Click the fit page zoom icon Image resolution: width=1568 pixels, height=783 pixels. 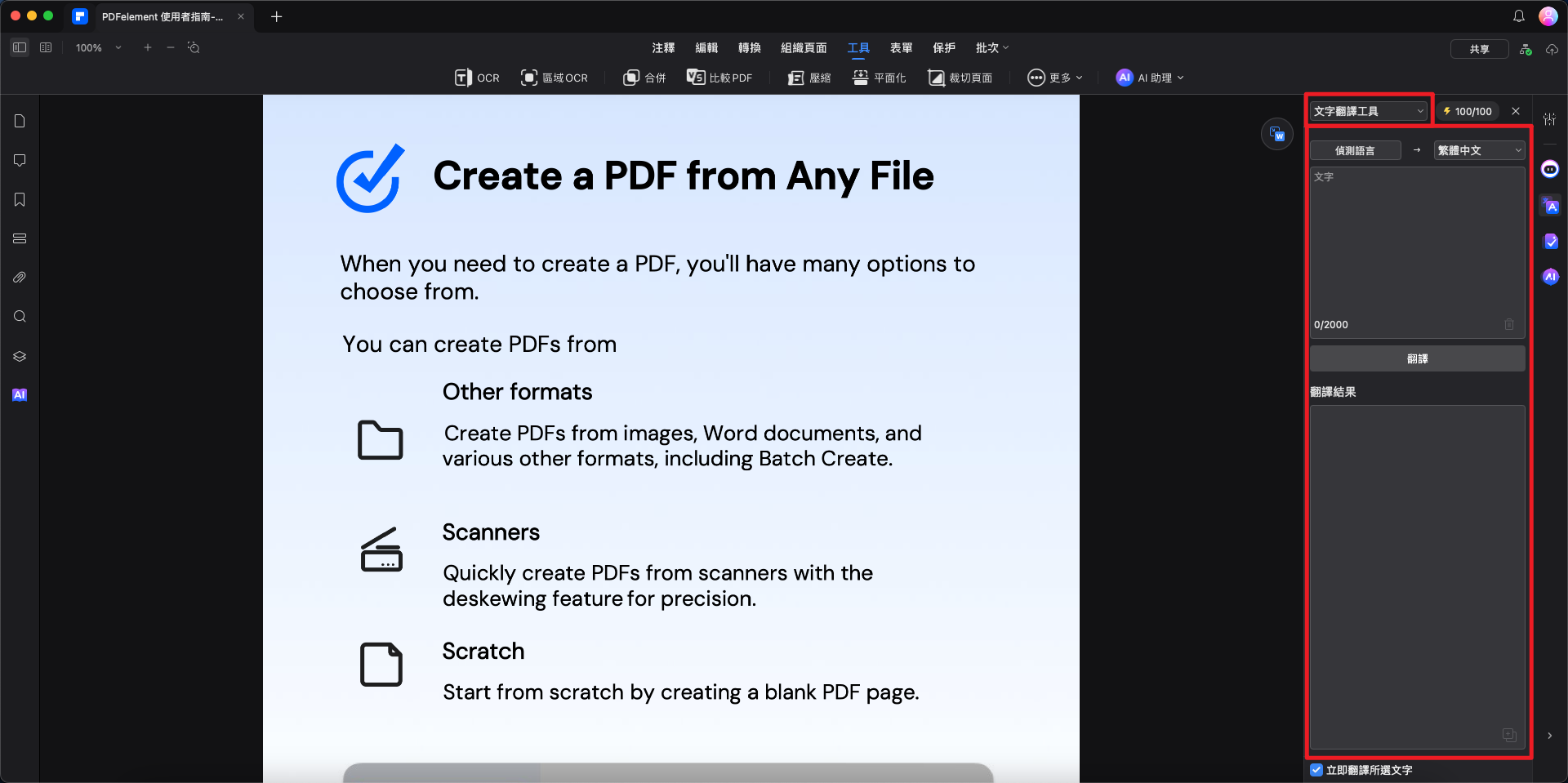(x=194, y=47)
